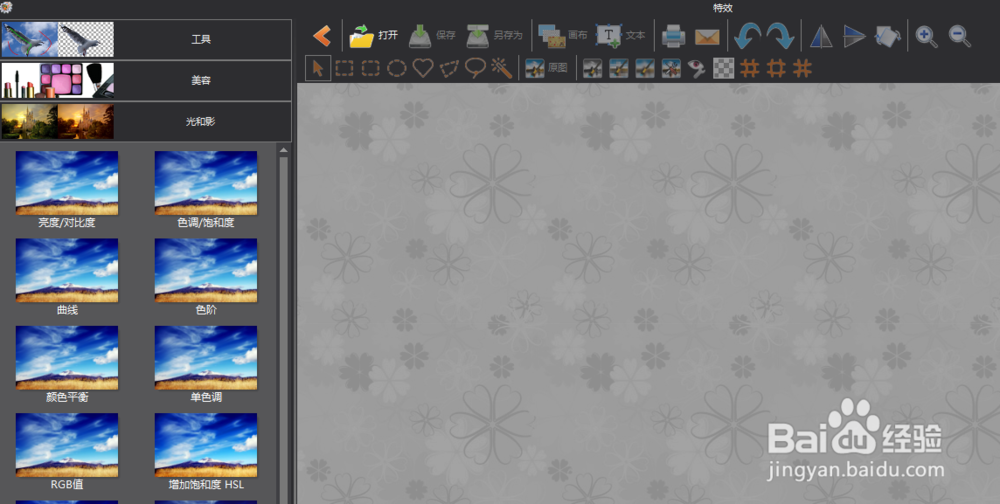Image resolution: width=1000 pixels, height=504 pixels.
Task: Zoom out with the minus magnifier
Action: 959,36
